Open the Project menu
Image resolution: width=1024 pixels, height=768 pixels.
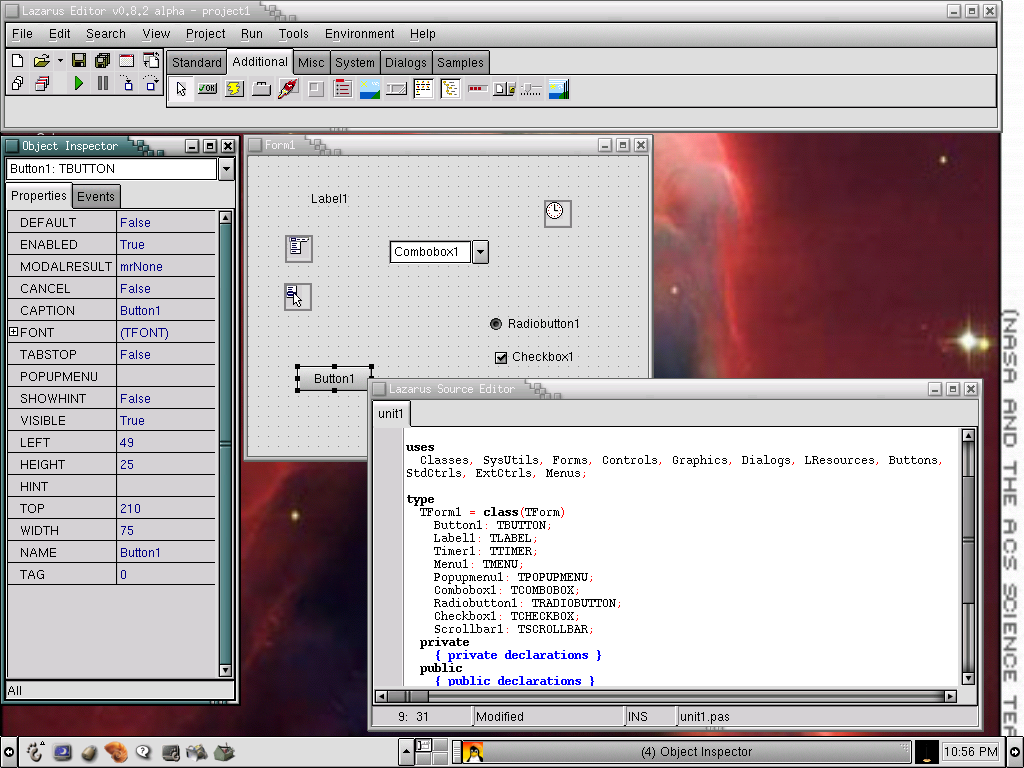(x=205, y=34)
